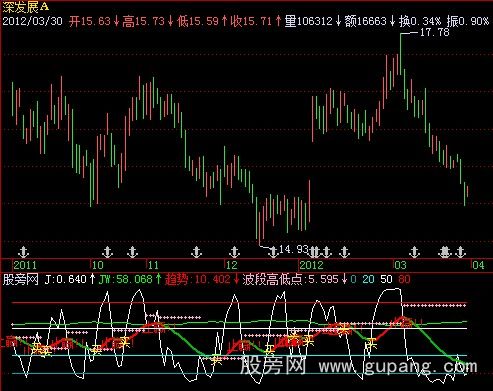Select the 2012 year axis label

tap(311, 265)
